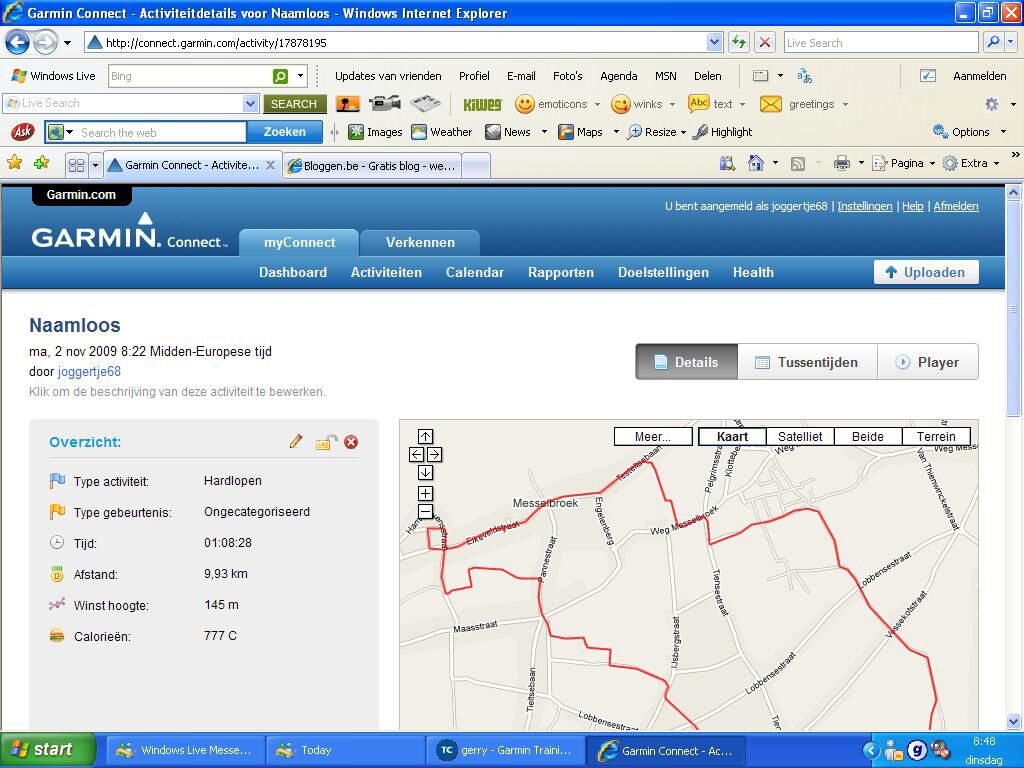Click the page's vertical scrollbar down arrow

1013,721
